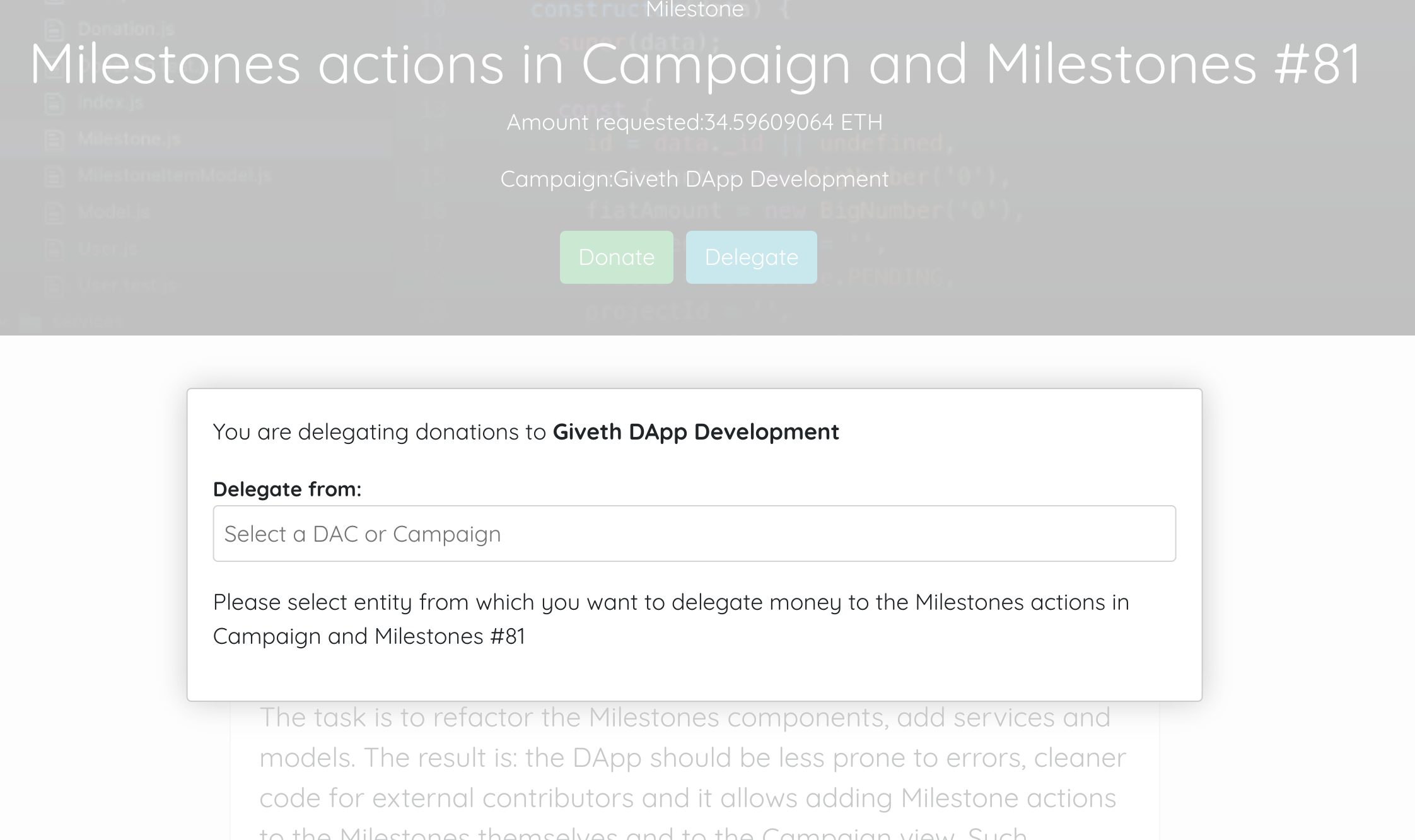This screenshot has height=840, width=1415.
Task: Click the faded index.js file icon
Action: [54, 103]
